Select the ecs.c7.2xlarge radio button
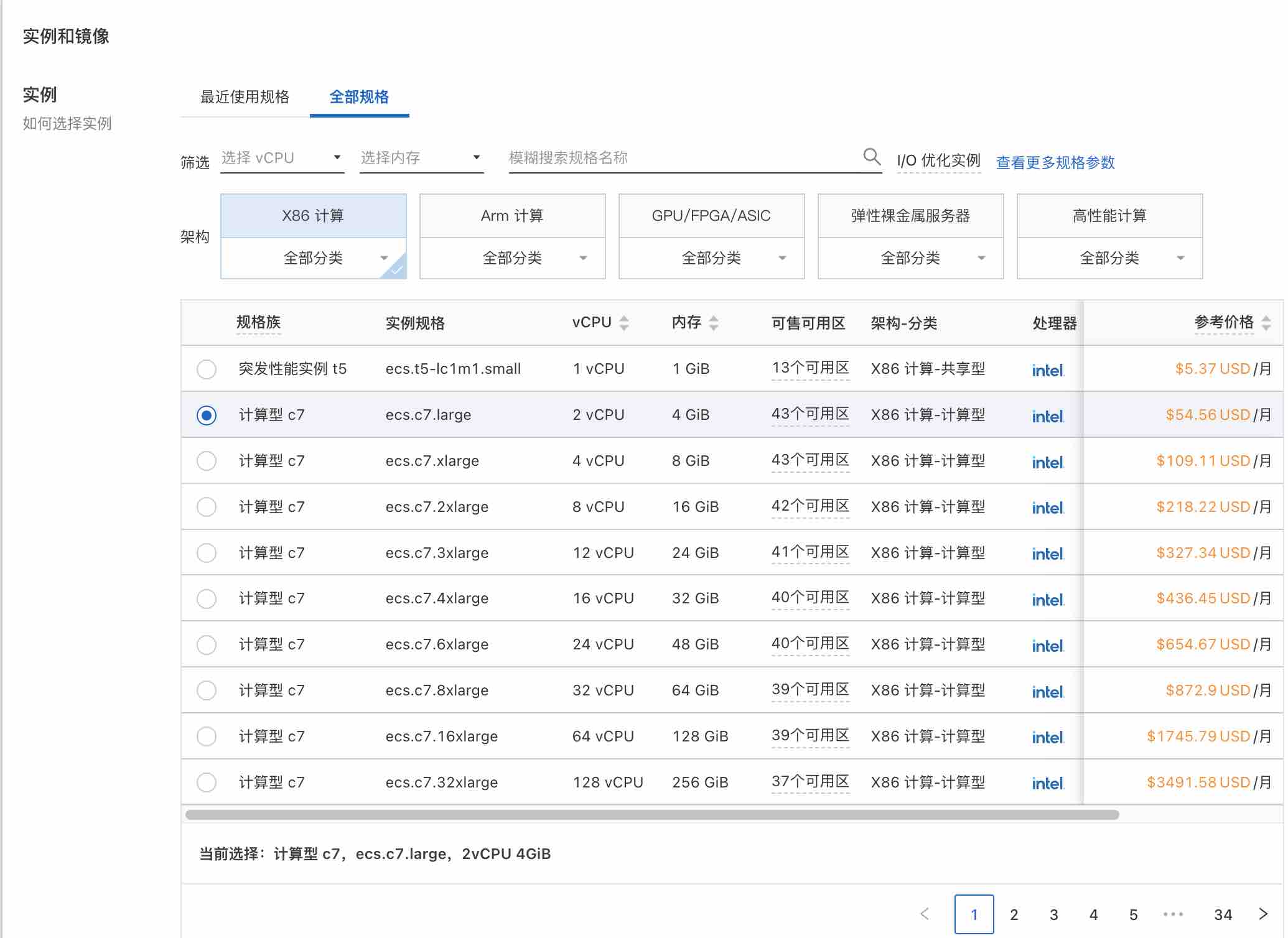 (207, 507)
